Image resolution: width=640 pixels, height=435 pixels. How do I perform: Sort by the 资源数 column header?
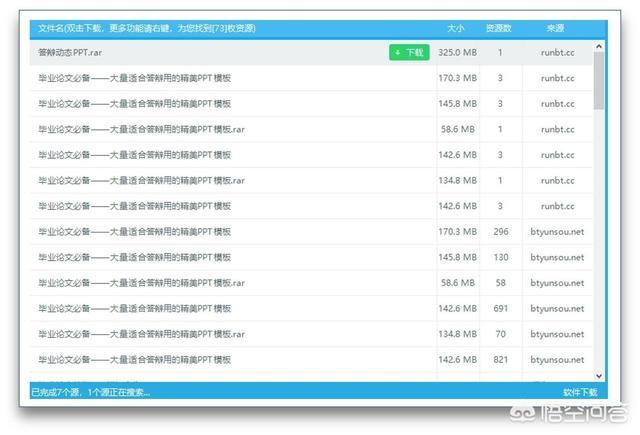tap(499, 28)
